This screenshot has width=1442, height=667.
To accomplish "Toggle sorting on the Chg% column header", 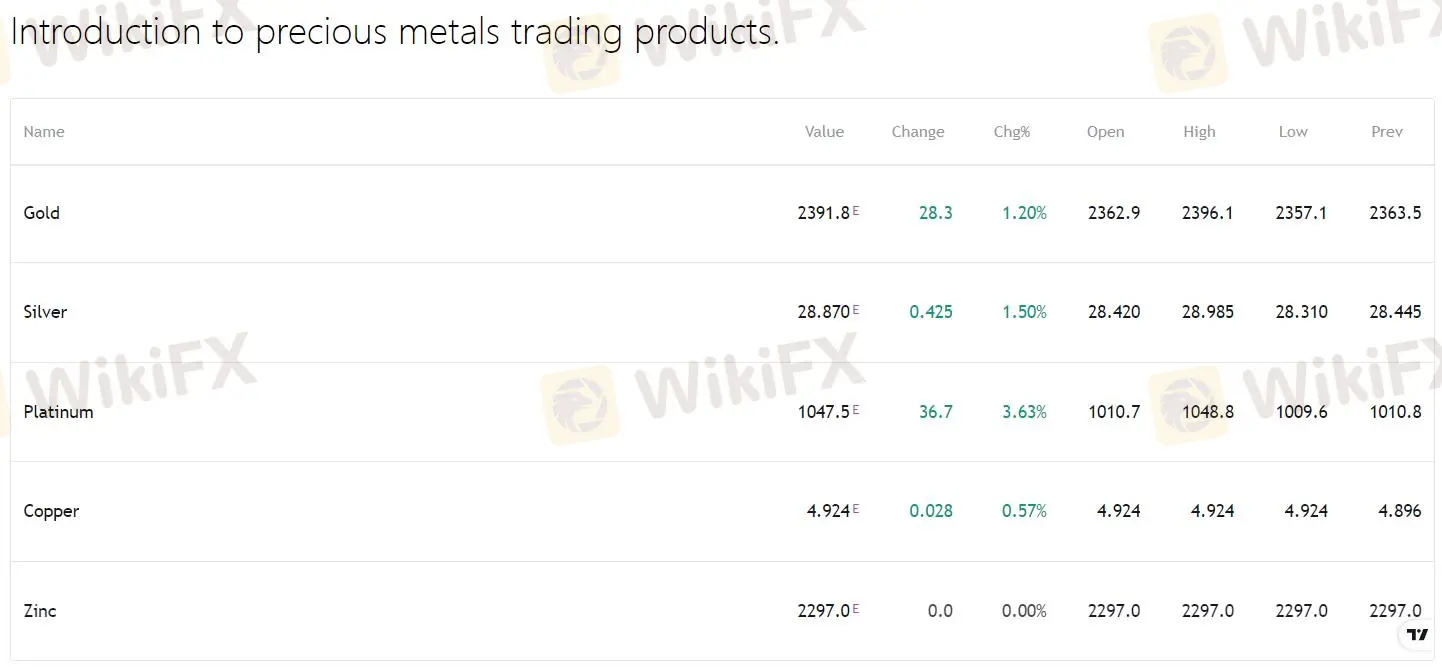I will point(1011,131).
